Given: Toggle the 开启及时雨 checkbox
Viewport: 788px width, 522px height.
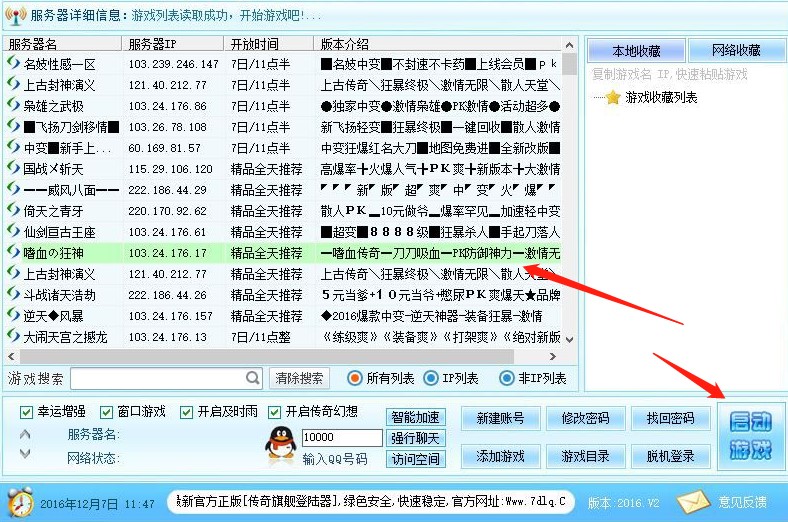Looking at the screenshot, I should point(186,412).
